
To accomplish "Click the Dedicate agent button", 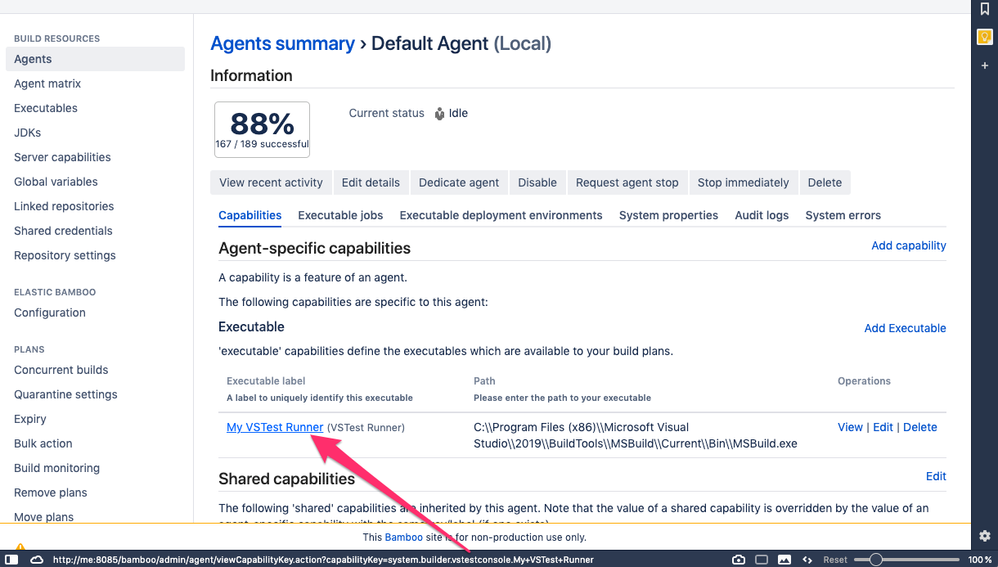I will pos(459,183).
